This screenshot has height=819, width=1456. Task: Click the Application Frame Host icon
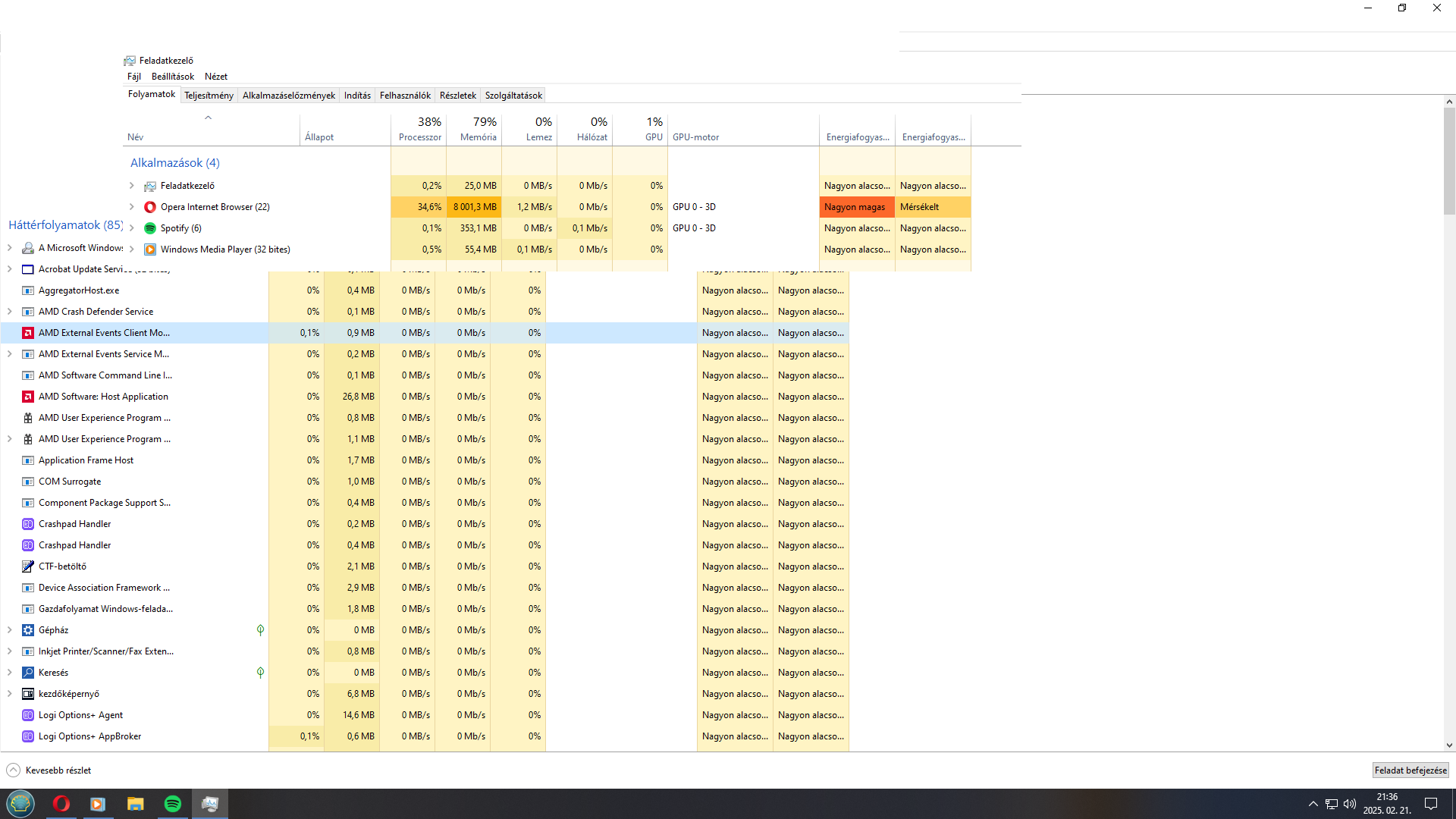28,460
